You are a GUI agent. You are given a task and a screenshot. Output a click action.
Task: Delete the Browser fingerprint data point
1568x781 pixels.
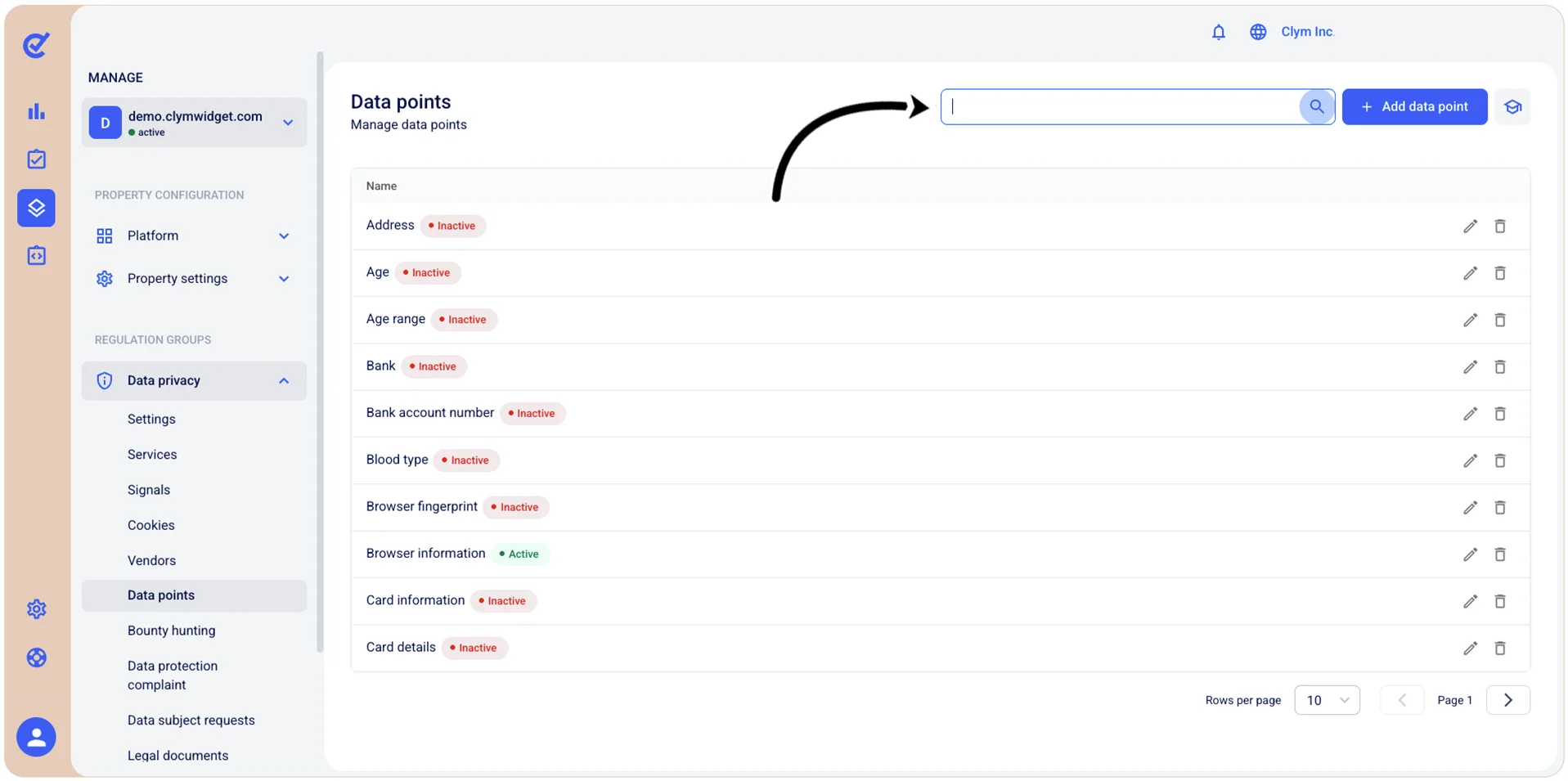[x=1500, y=507]
